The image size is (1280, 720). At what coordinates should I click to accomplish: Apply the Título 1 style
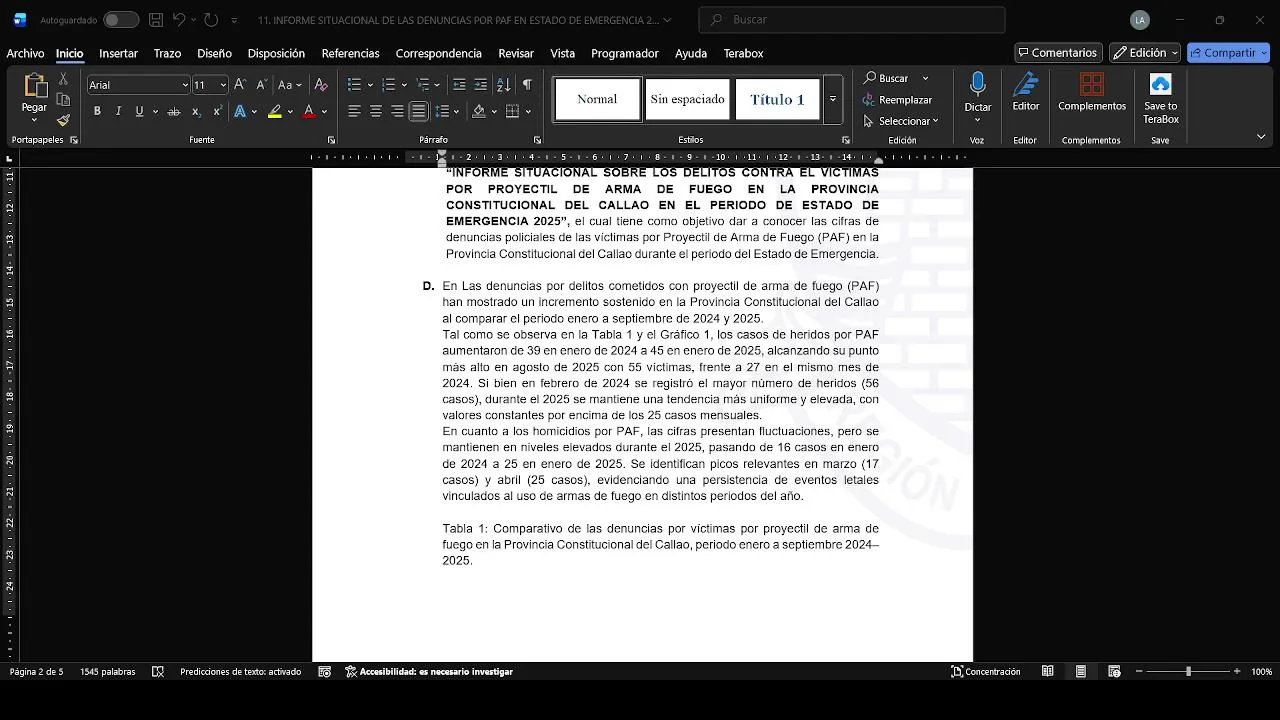[x=778, y=99]
